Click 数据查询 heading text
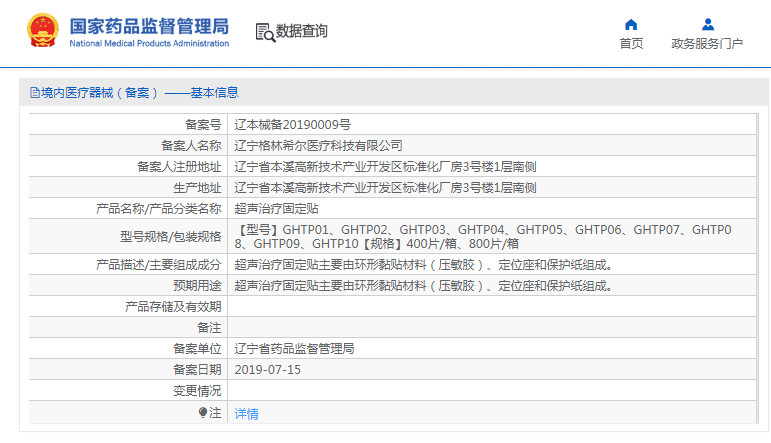771x443 pixels. 301,31
